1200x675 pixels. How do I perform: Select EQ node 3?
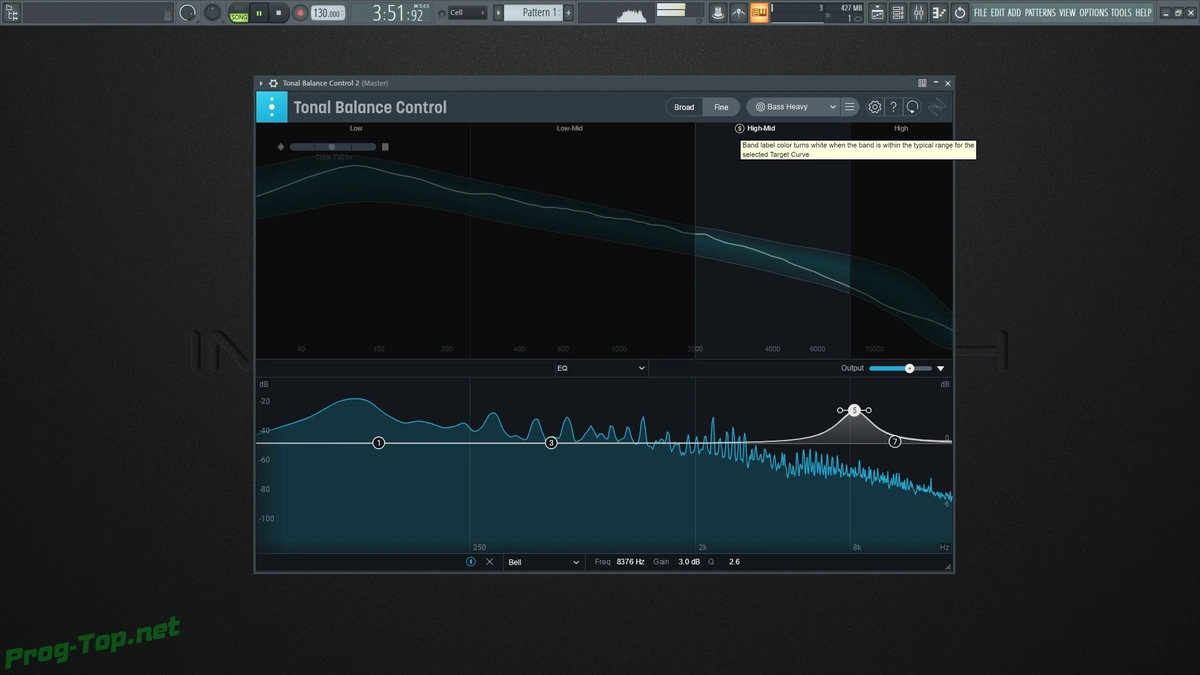[x=551, y=442]
